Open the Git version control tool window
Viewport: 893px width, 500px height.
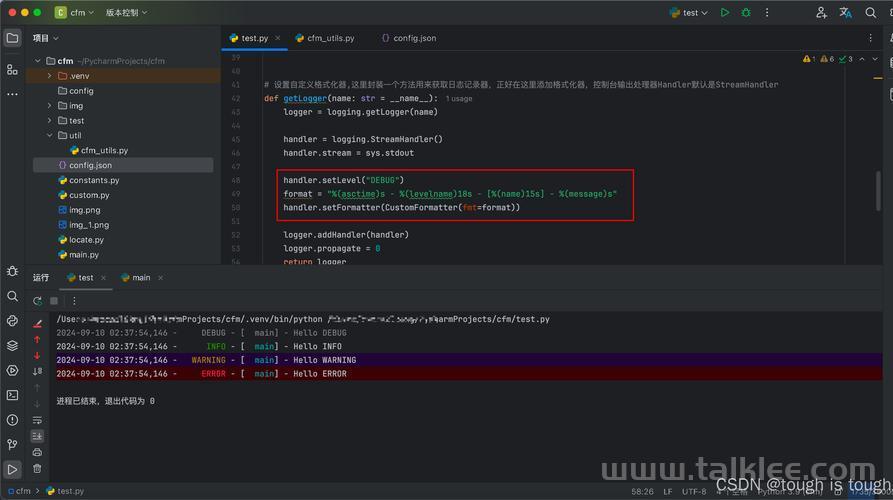pos(12,444)
